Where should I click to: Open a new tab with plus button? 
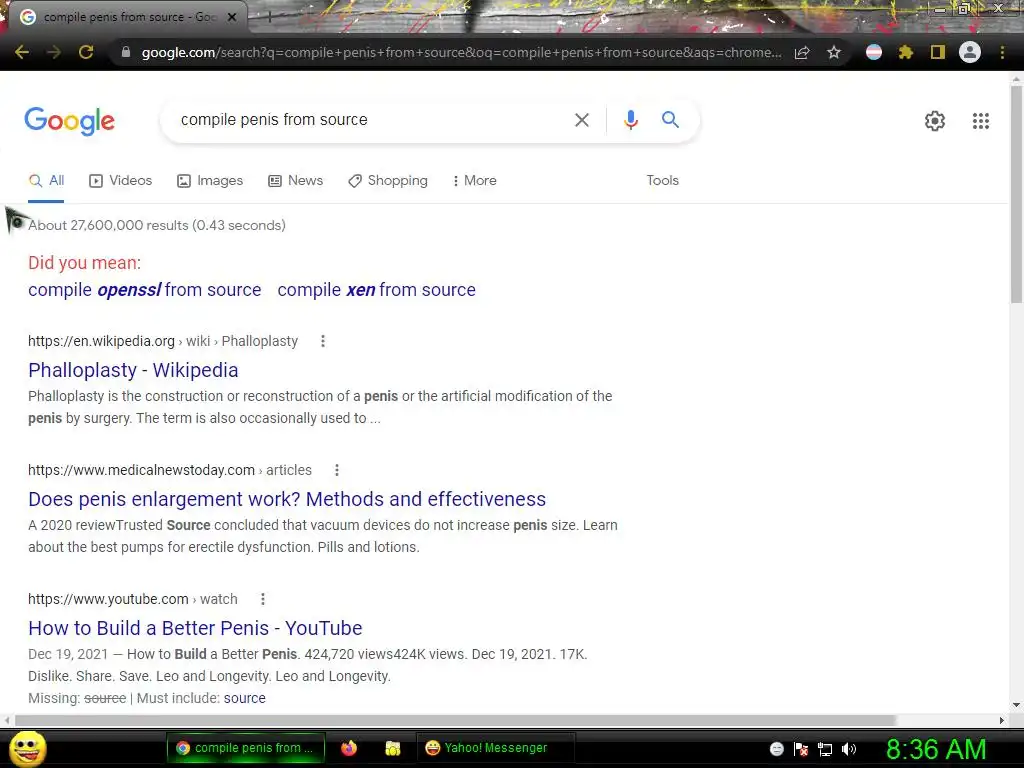pyautogui.click(x=268, y=18)
